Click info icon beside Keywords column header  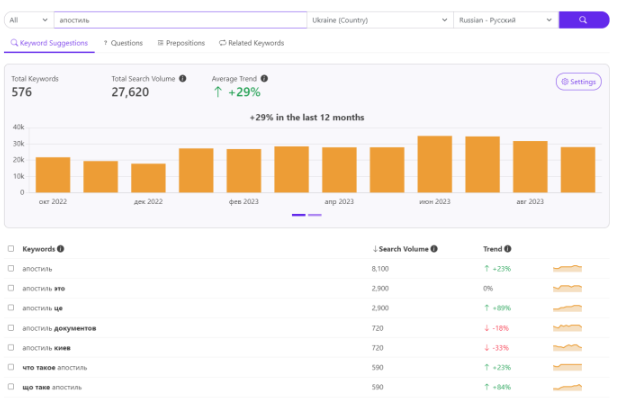pos(60,249)
